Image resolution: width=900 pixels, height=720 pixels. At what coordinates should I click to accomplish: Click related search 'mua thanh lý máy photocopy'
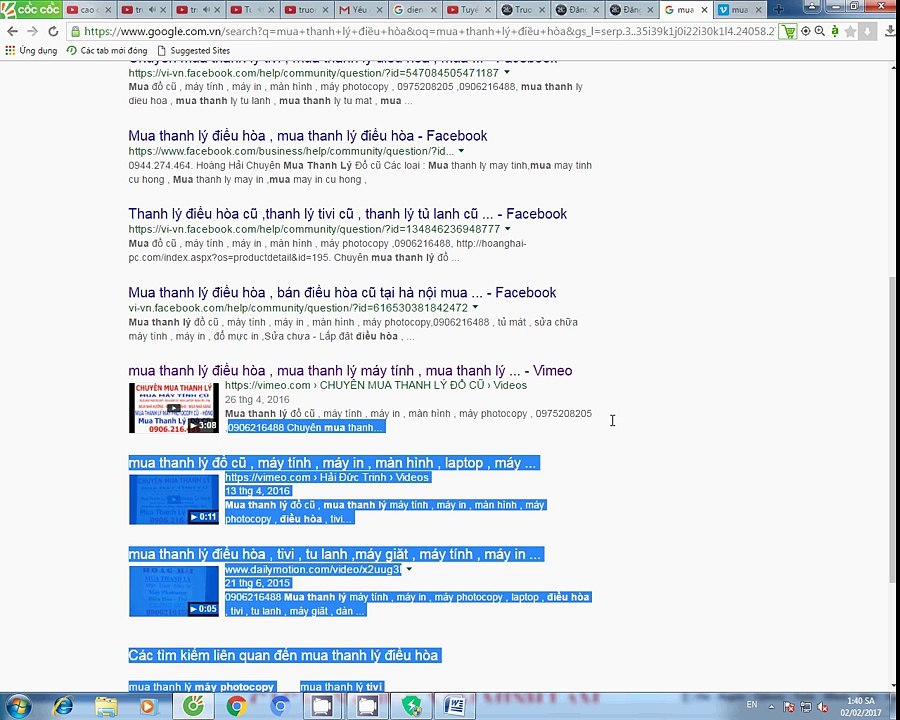coord(201,687)
